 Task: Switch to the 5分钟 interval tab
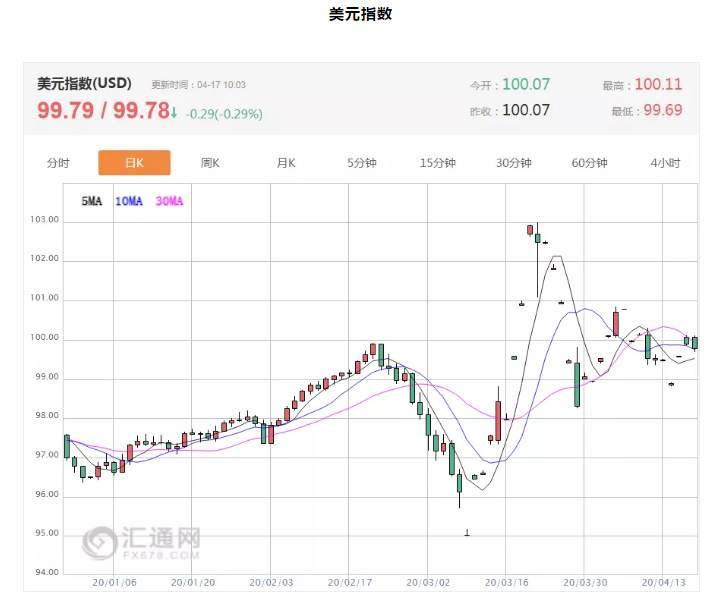(362, 163)
